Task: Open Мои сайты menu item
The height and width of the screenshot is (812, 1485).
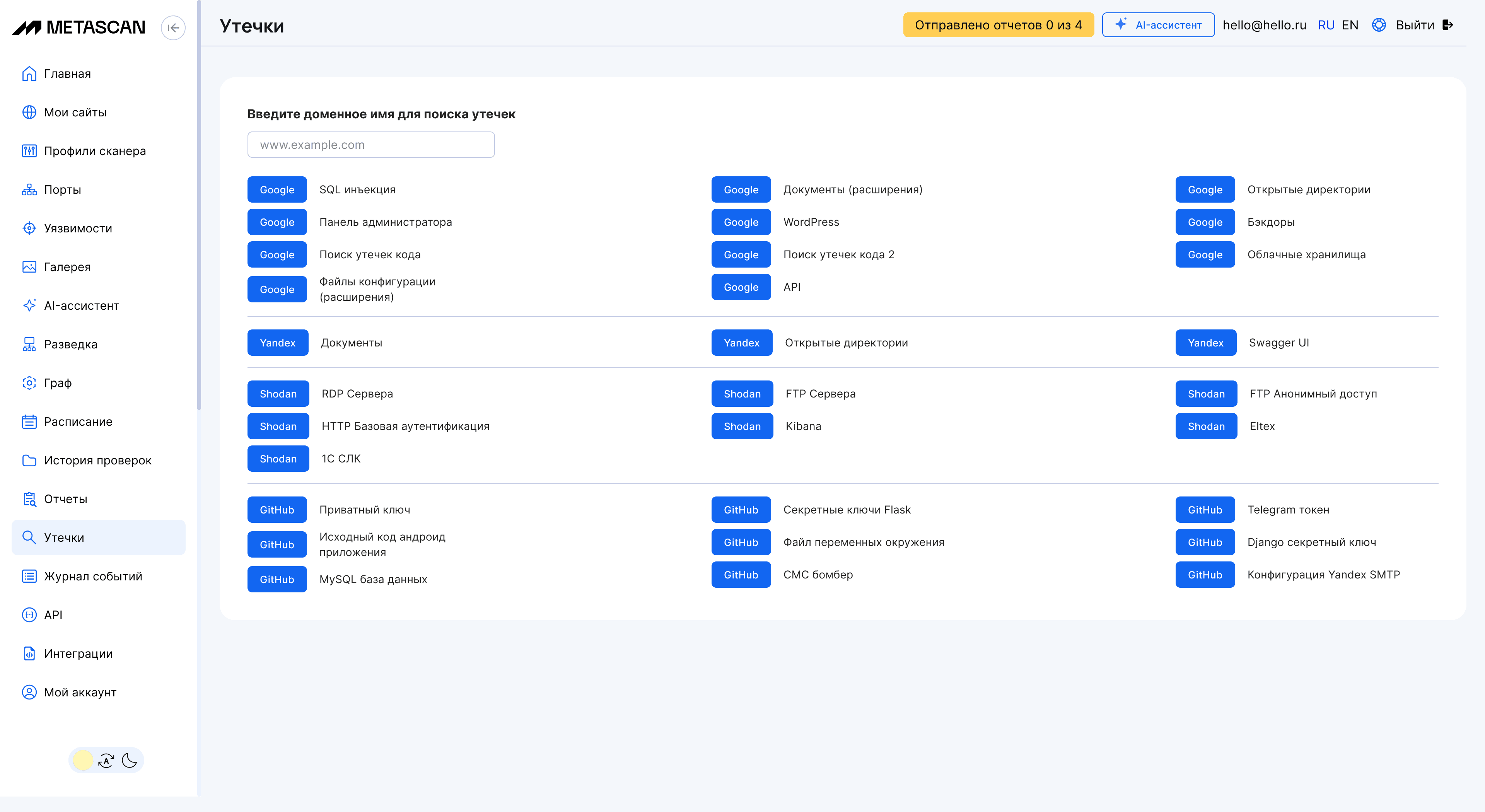Action: [x=99, y=113]
